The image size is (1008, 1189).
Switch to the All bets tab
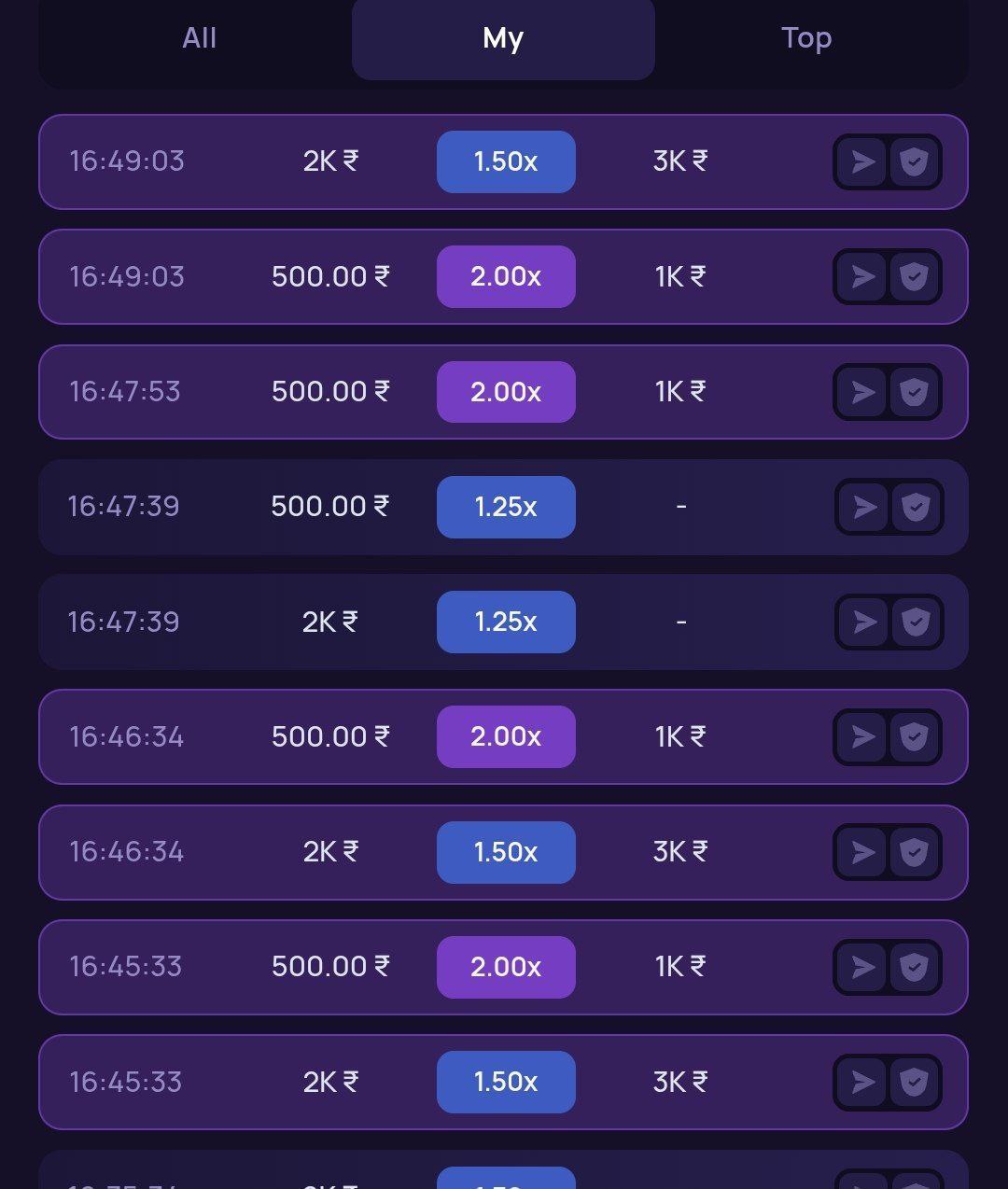pos(199,38)
